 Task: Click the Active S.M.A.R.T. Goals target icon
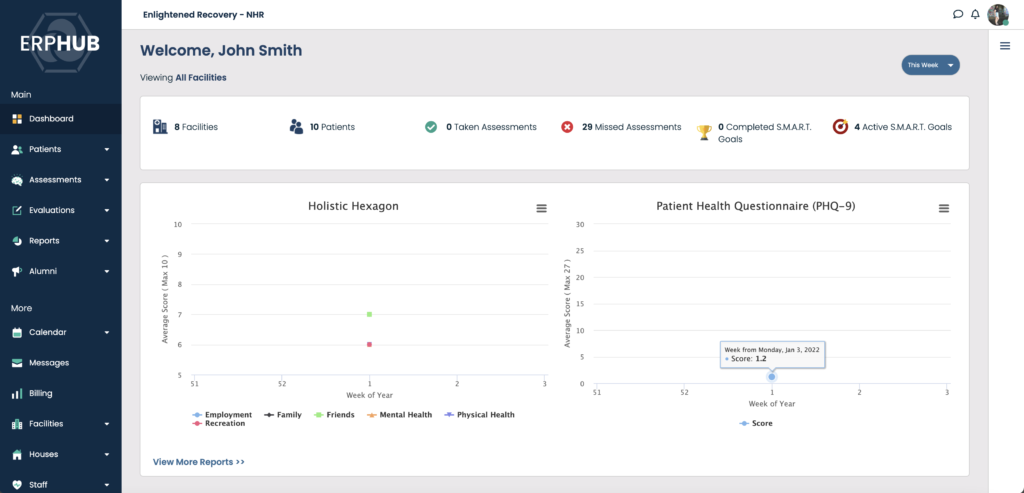tap(840, 127)
